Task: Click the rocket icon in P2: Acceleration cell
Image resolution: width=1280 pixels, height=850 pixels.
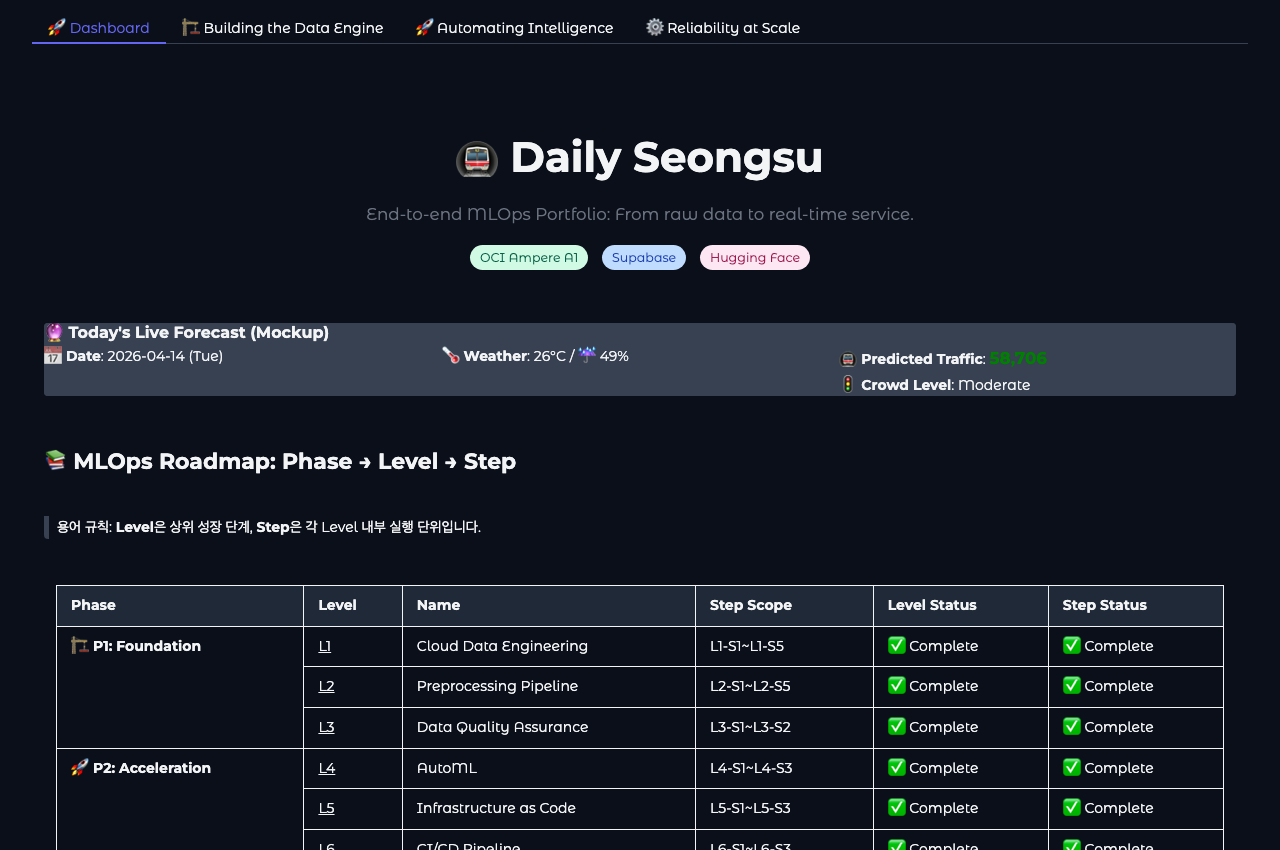Action: (x=80, y=768)
